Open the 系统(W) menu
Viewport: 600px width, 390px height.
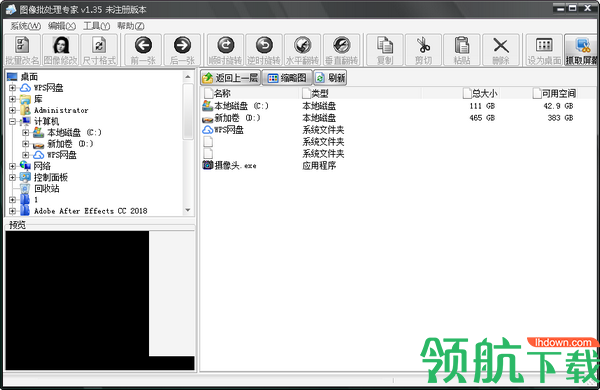[25, 26]
